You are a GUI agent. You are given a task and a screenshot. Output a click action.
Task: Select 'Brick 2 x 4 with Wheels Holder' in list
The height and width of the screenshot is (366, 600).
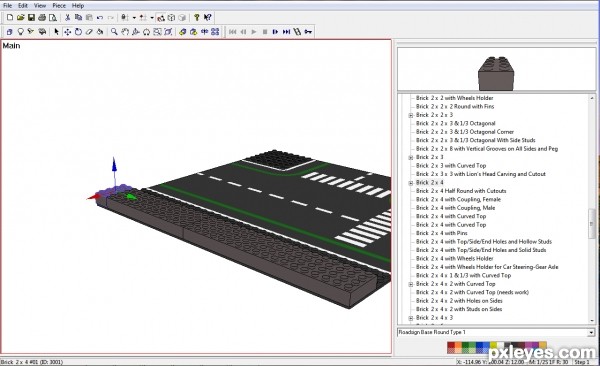click(455, 259)
